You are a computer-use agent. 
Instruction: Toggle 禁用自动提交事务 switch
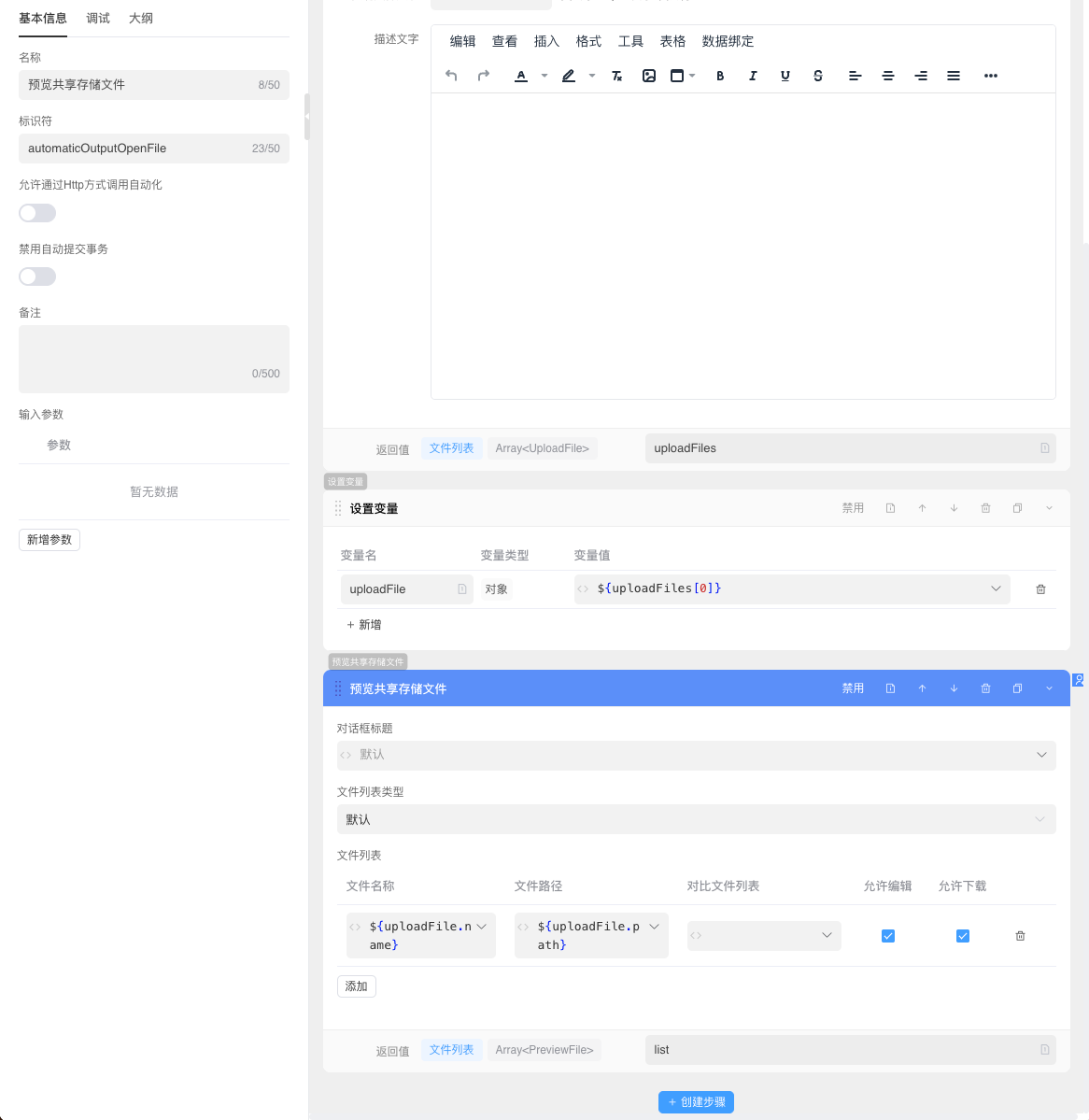click(x=37, y=276)
